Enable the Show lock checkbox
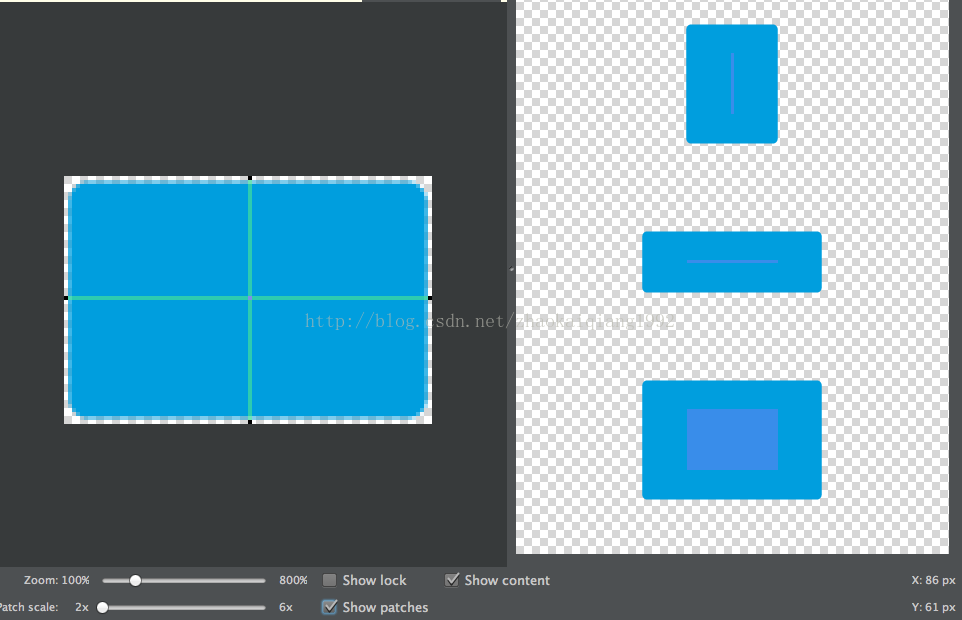The height and width of the screenshot is (620, 962). click(329, 580)
